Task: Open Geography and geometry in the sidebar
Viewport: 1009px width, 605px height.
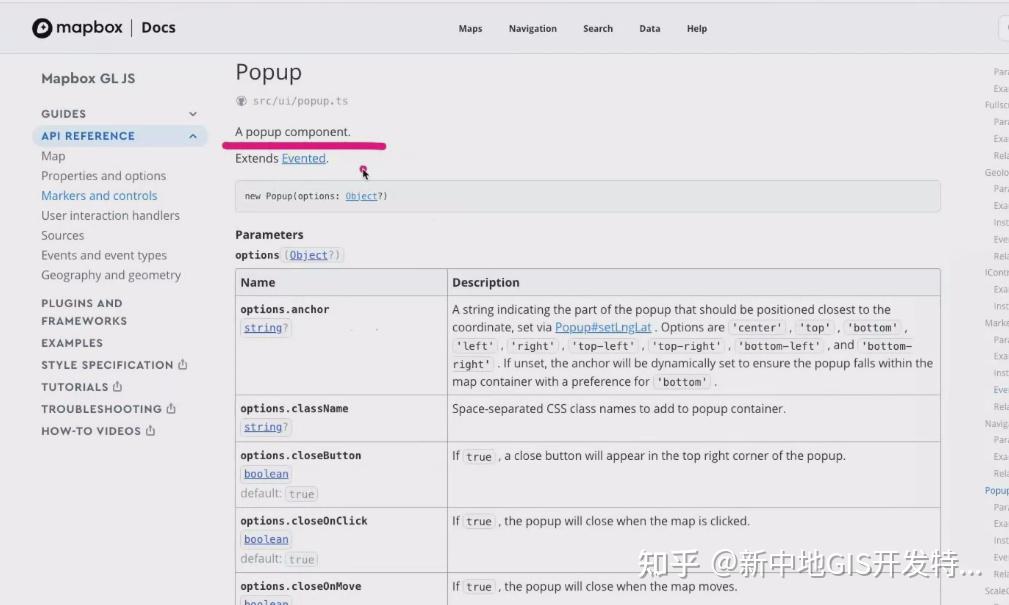Action: 111,275
